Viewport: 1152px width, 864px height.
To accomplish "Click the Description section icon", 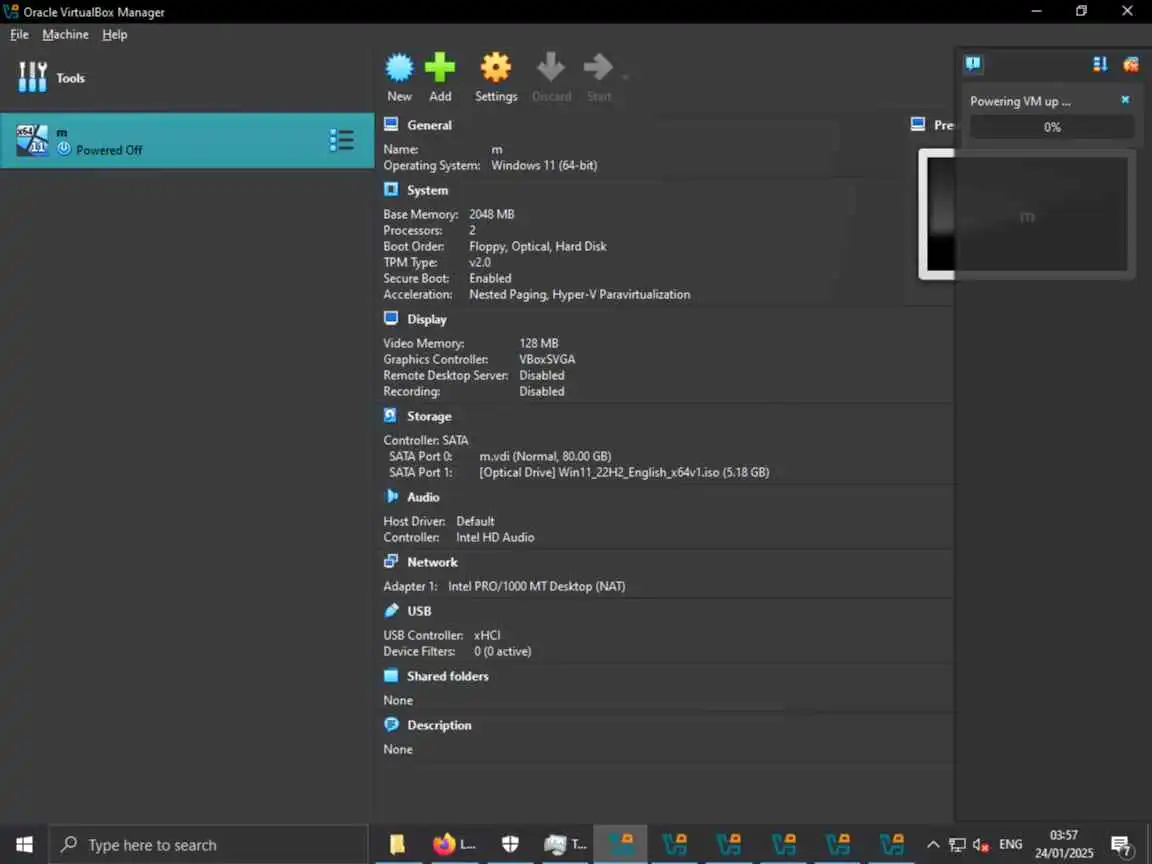I will point(391,724).
